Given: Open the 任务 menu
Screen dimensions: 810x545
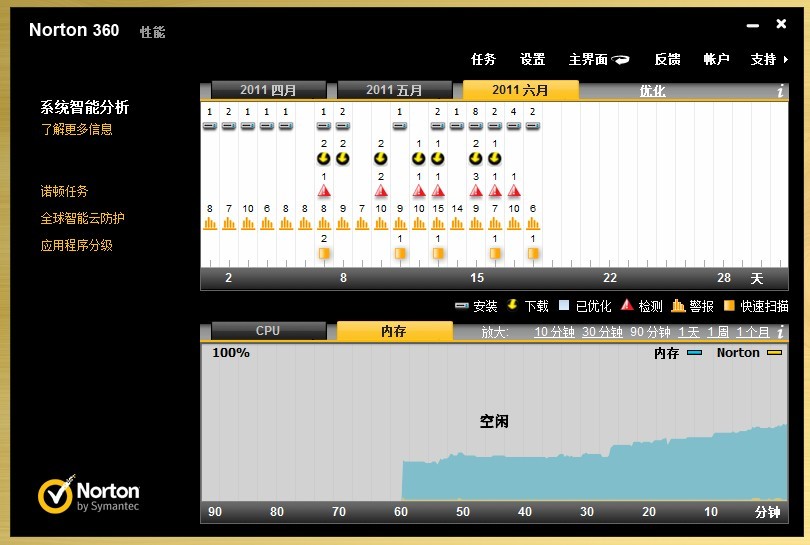Looking at the screenshot, I should point(483,59).
